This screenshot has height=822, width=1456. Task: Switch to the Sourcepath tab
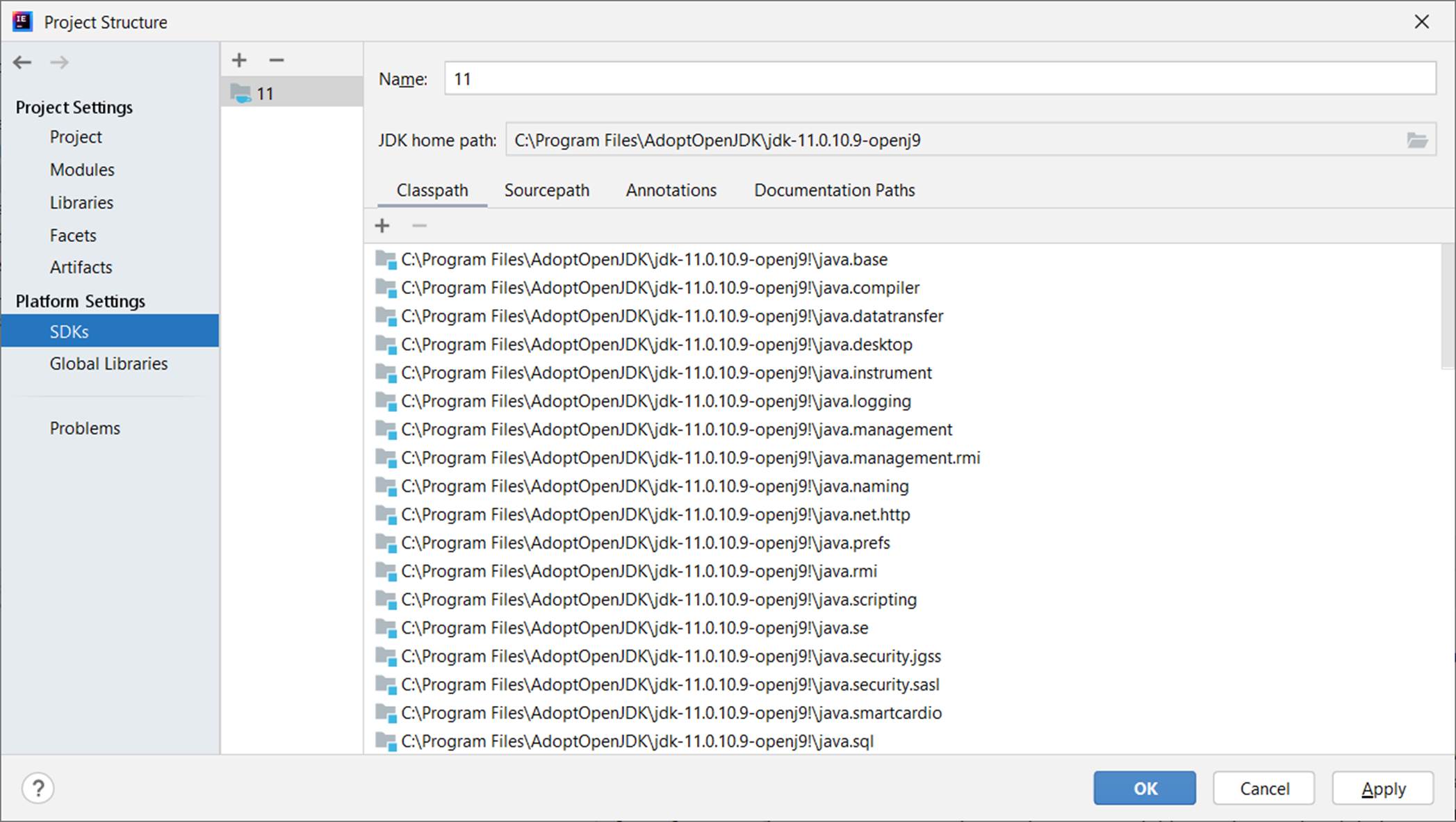(x=547, y=190)
